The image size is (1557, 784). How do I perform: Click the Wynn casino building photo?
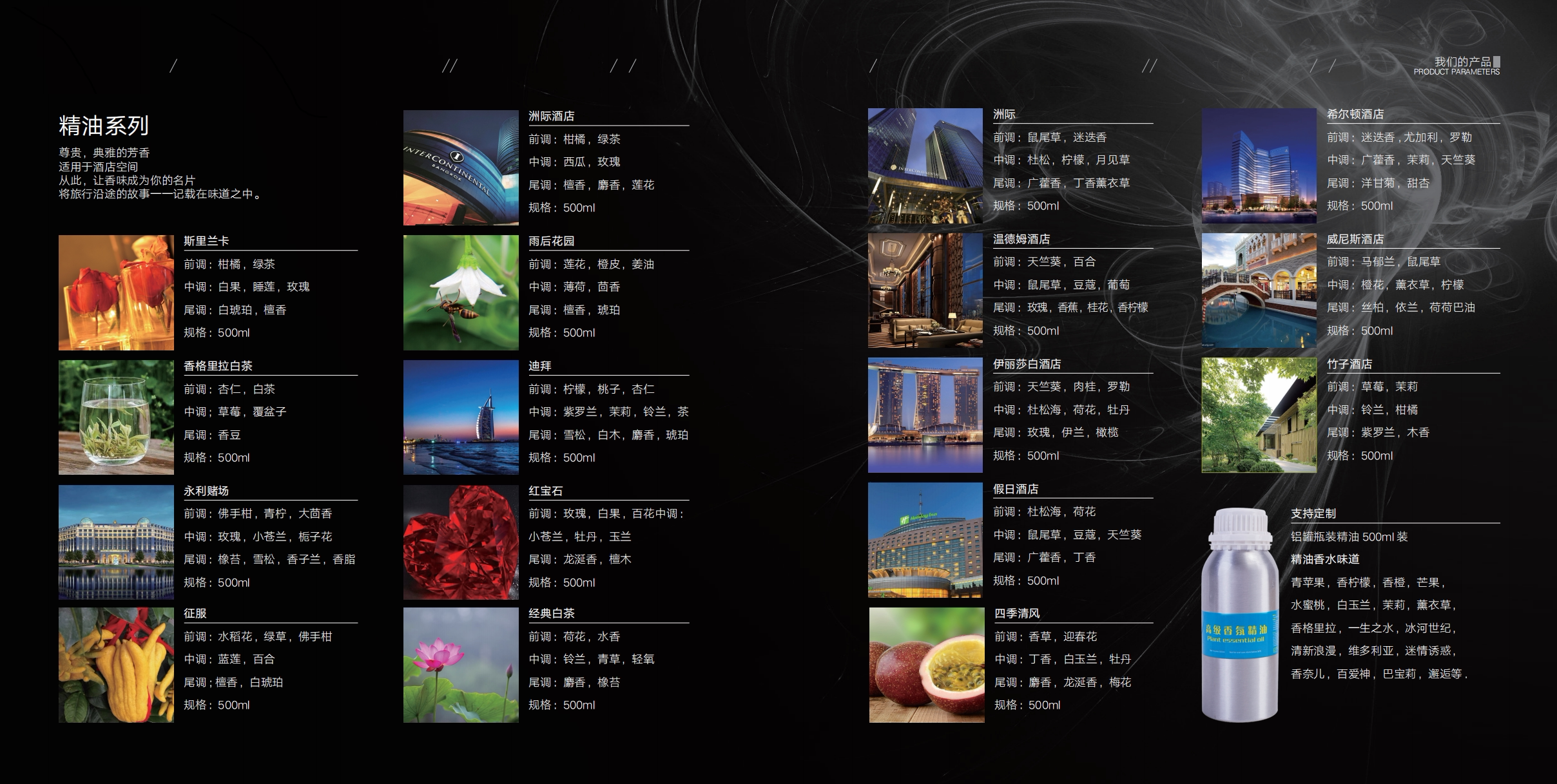point(116,542)
